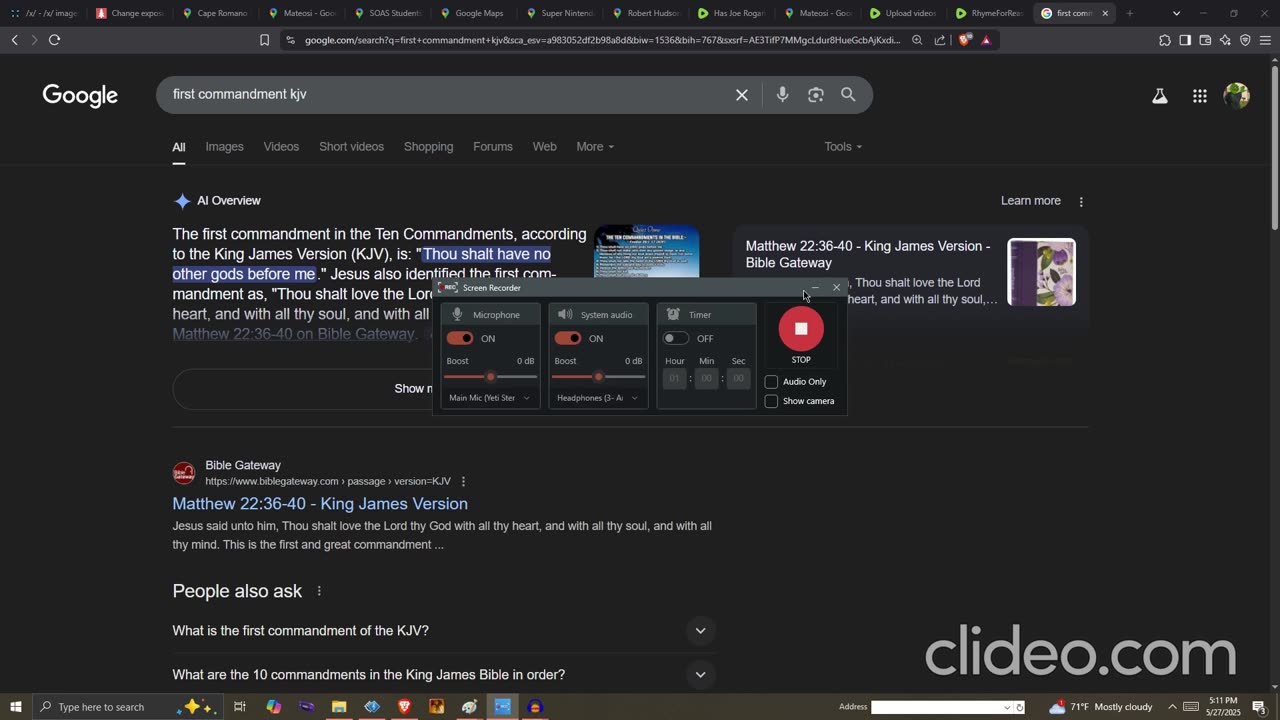Click Learn more about AI Overview
1280x720 pixels.
pos(1031,201)
